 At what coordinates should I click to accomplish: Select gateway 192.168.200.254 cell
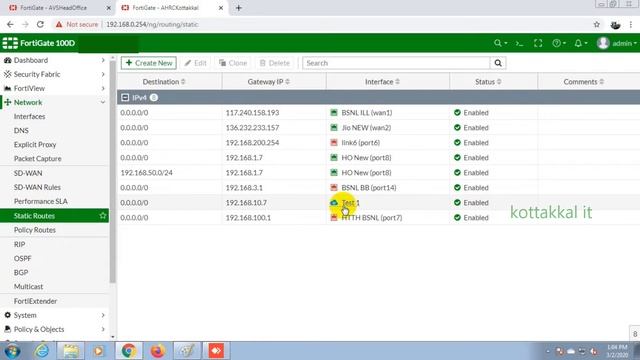coord(252,143)
